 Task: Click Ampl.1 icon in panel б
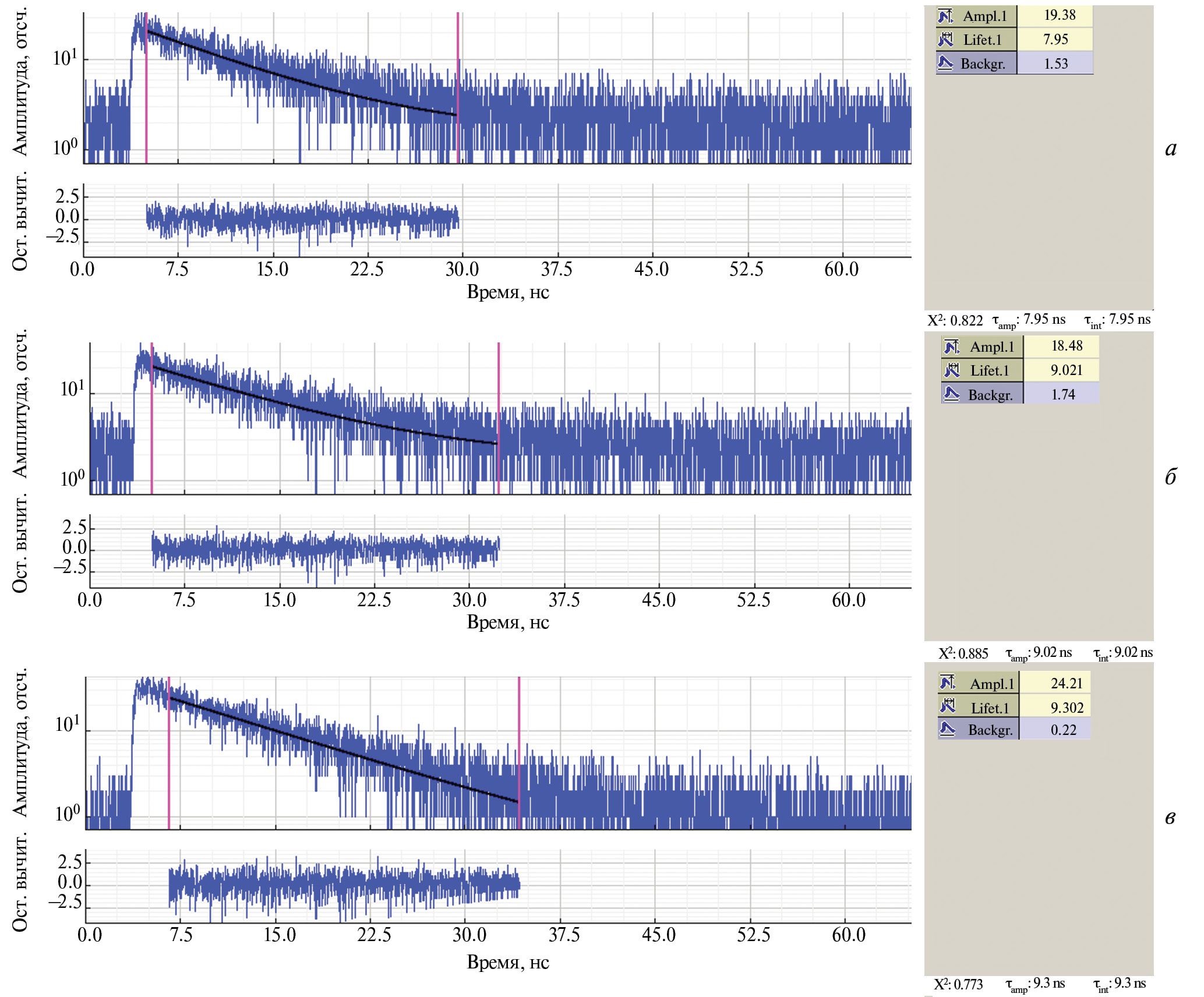[x=951, y=347]
